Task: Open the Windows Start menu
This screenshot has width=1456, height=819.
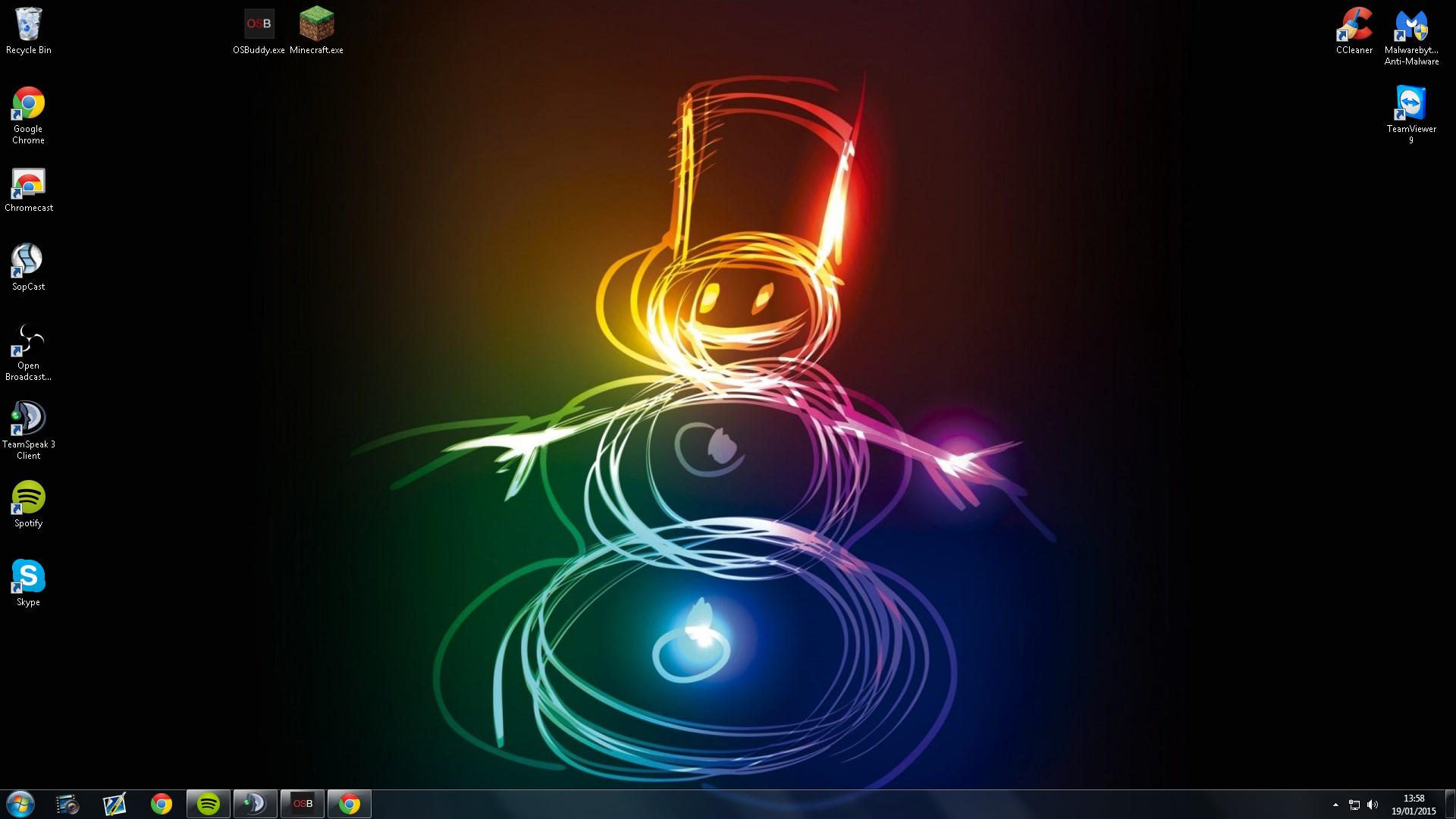Action: tap(20, 804)
